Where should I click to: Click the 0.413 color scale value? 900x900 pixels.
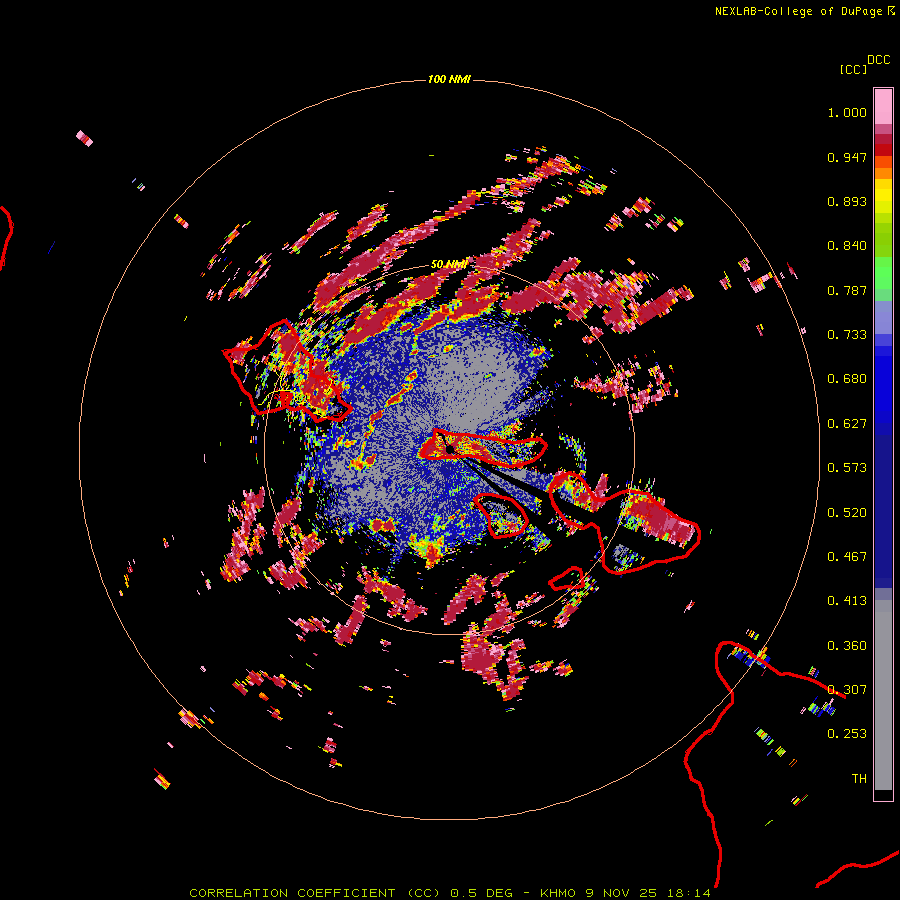pos(847,601)
